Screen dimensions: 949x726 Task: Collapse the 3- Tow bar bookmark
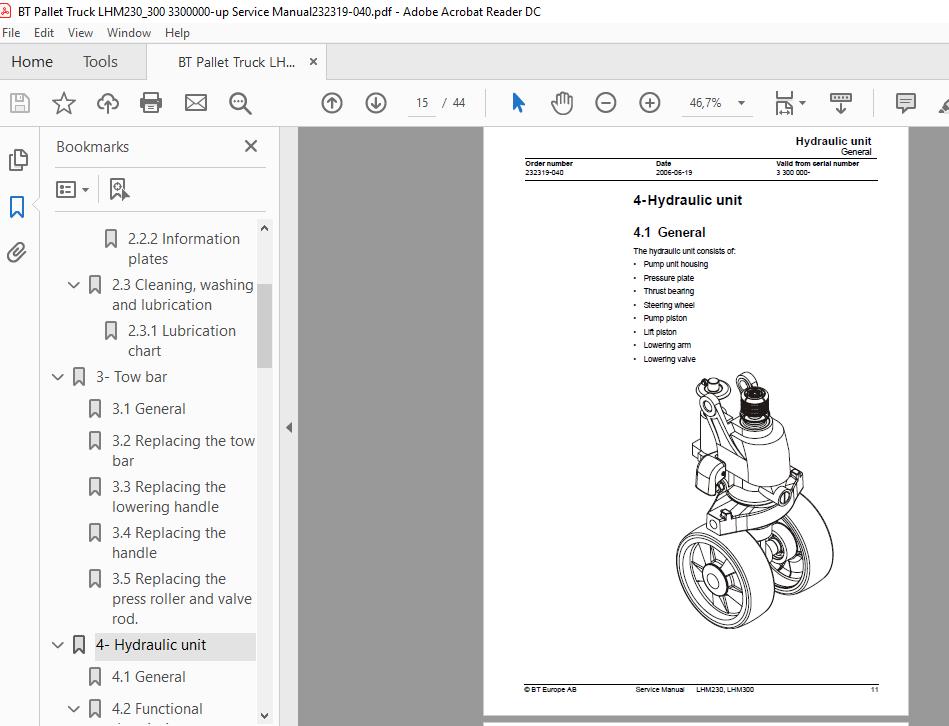click(x=57, y=377)
